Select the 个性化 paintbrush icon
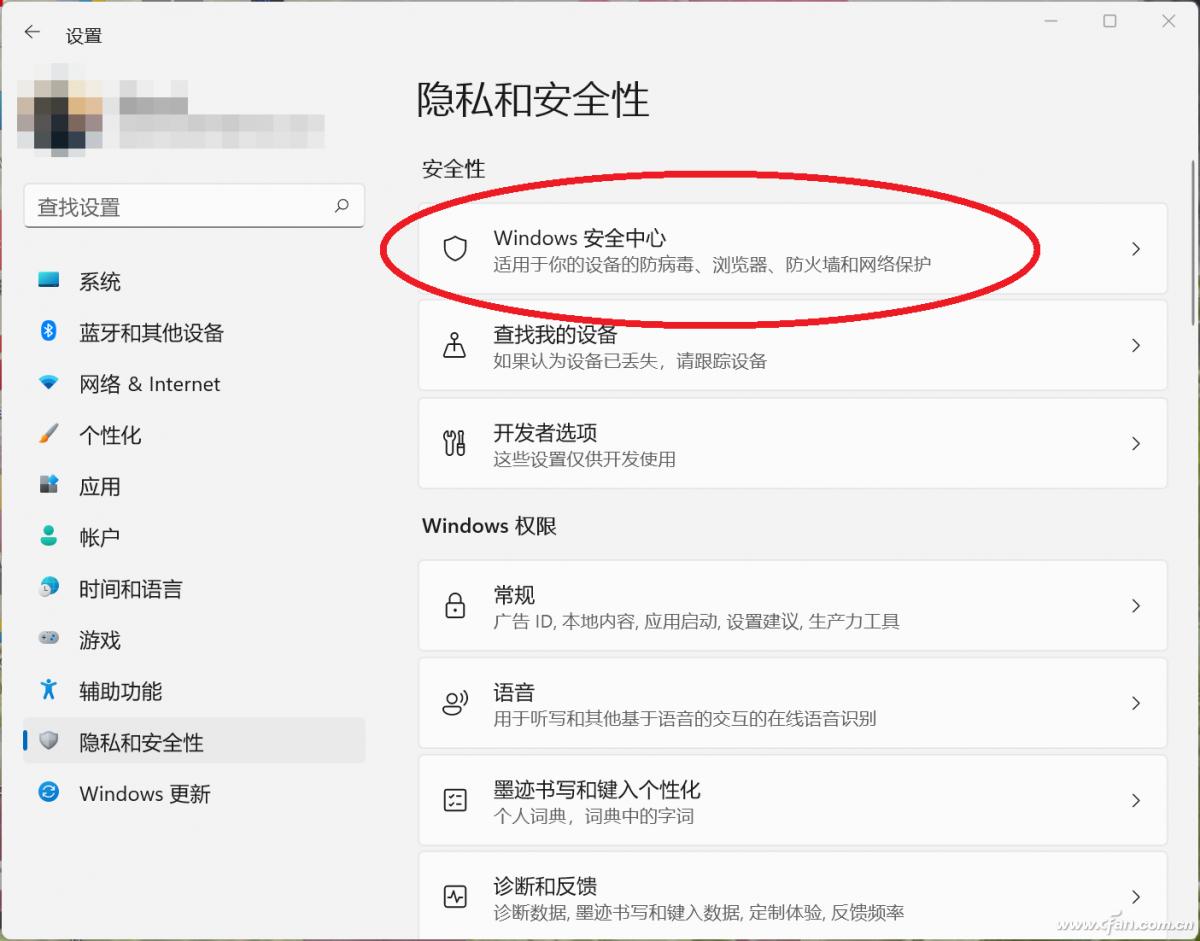Image resolution: width=1200 pixels, height=941 pixels. click(48, 435)
